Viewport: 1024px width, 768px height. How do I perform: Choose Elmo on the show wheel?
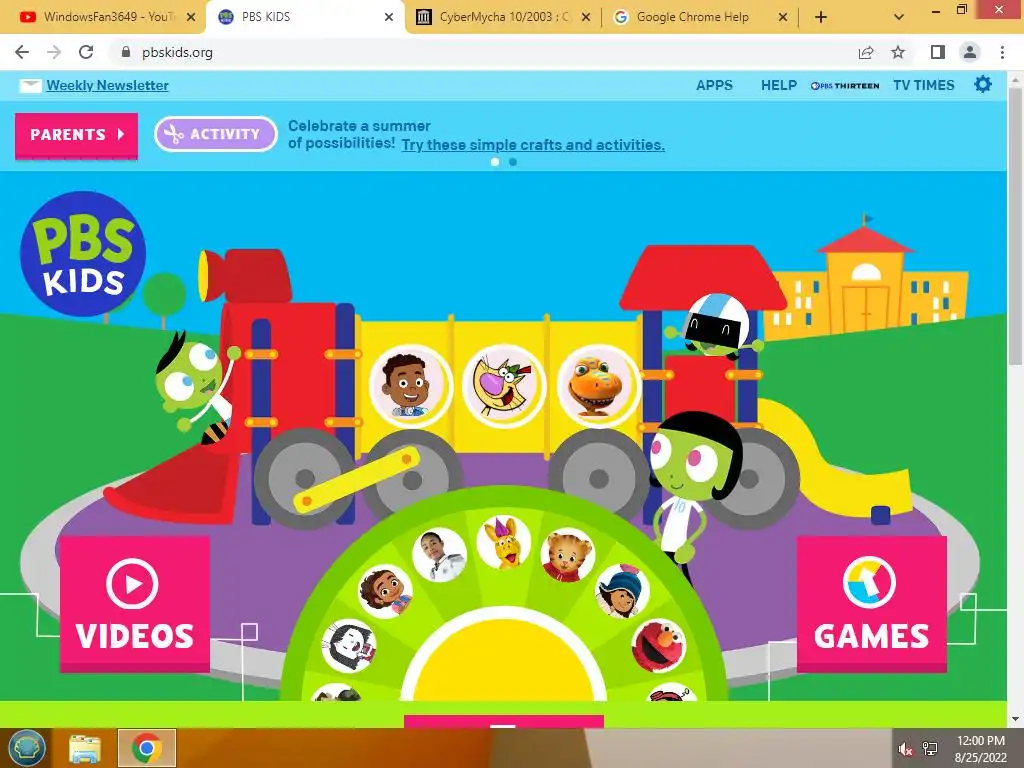[x=658, y=646]
